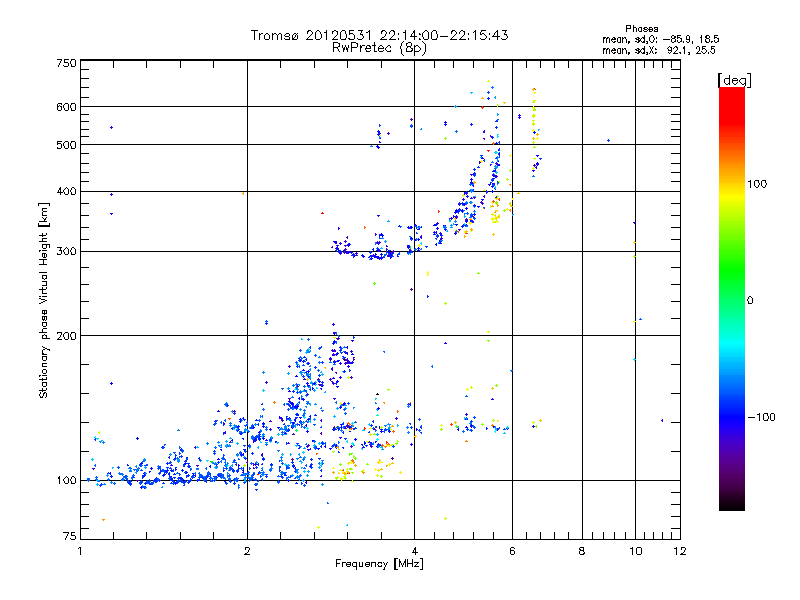Click the '12' frequency tick label
The height and width of the screenshot is (600, 800).
[680, 551]
